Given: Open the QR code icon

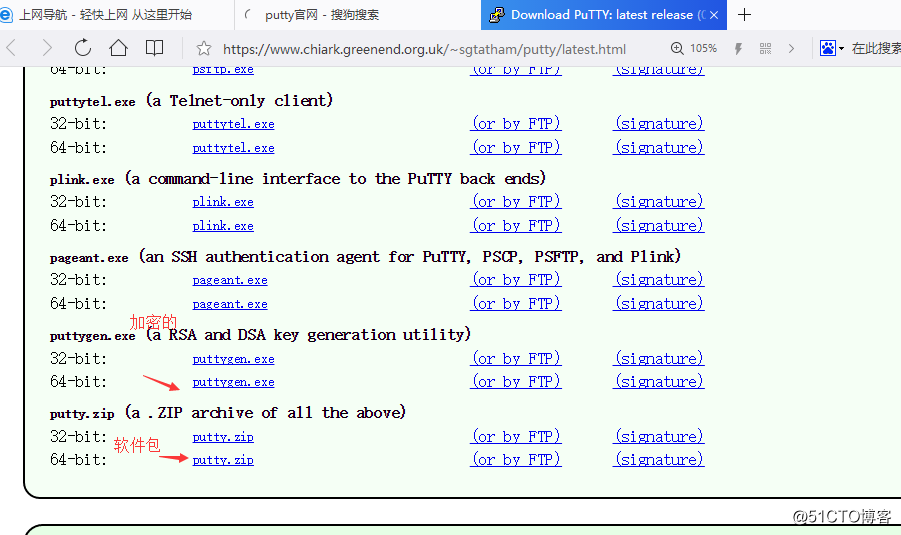Looking at the screenshot, I should (x=765, y=49).
